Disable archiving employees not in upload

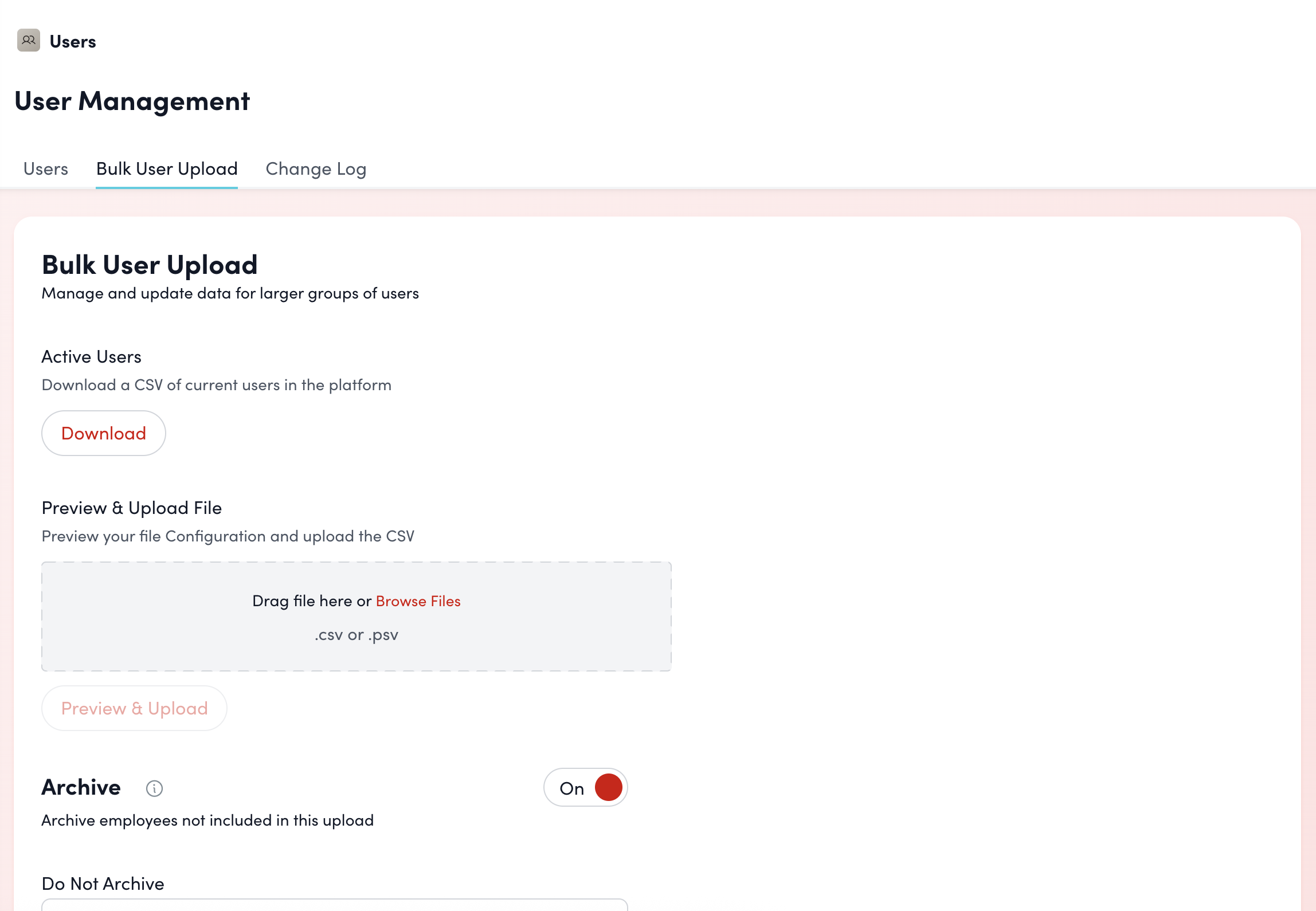pos(585,788)
